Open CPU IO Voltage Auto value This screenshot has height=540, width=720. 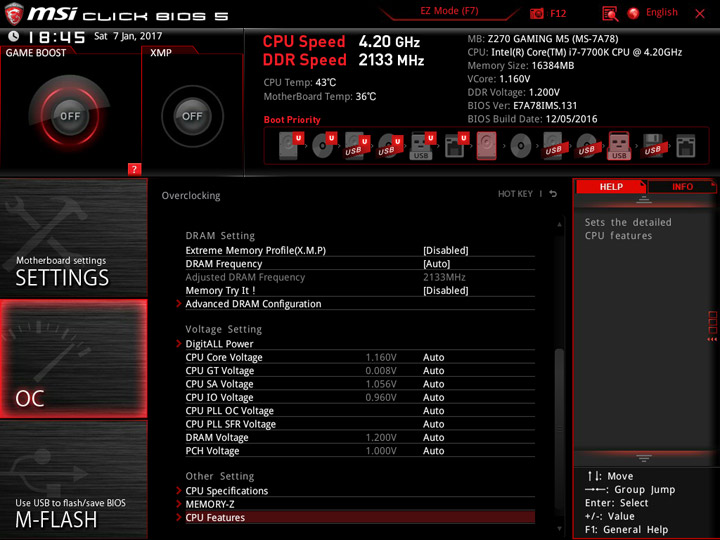(x=433, y=397)
